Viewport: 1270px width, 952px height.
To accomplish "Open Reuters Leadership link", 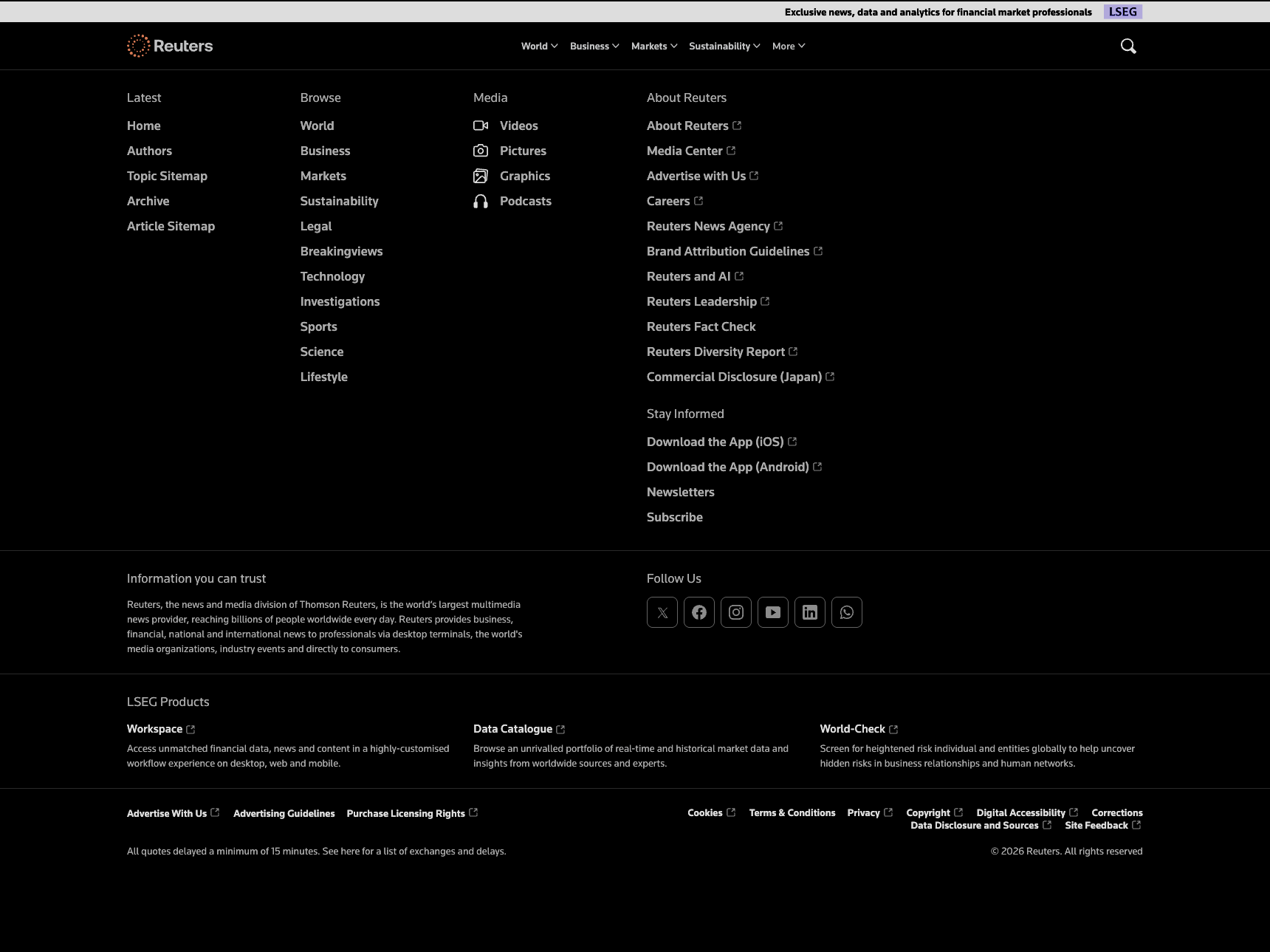I will click(x=708, y=301).
